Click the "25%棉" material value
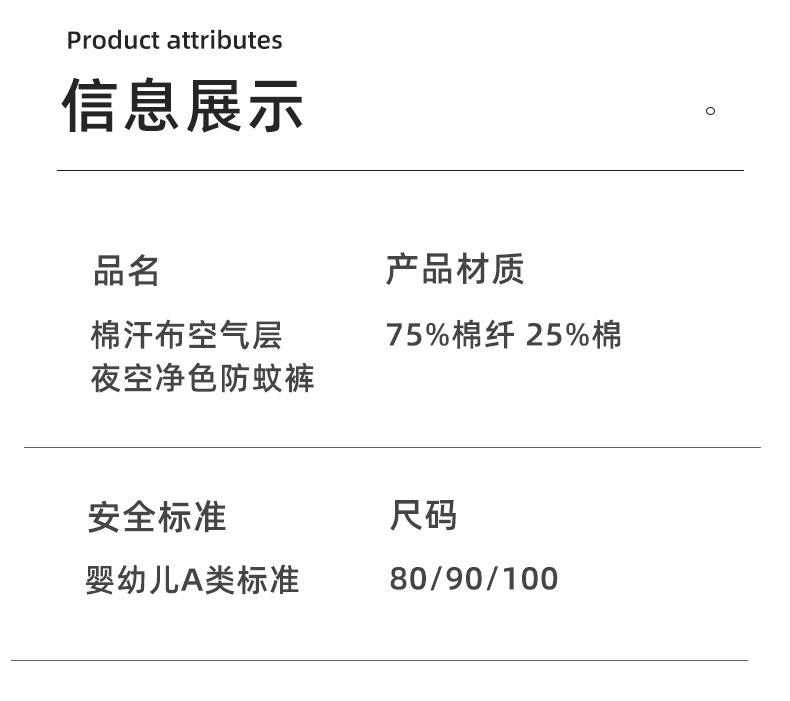790x701 pixels. point(573,335)
